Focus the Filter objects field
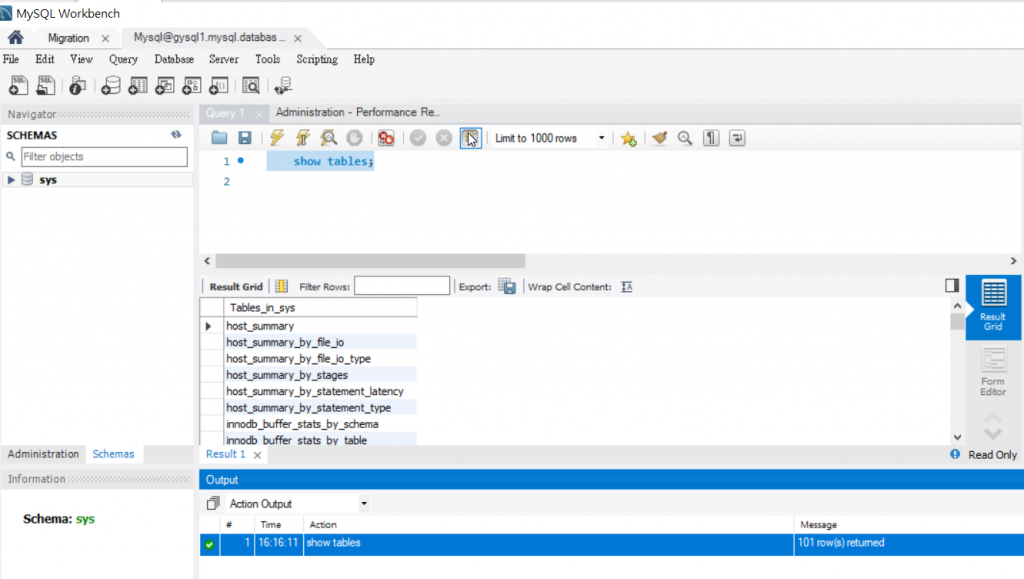Screen dimensions: 1024x579 [x=104, y=157]
